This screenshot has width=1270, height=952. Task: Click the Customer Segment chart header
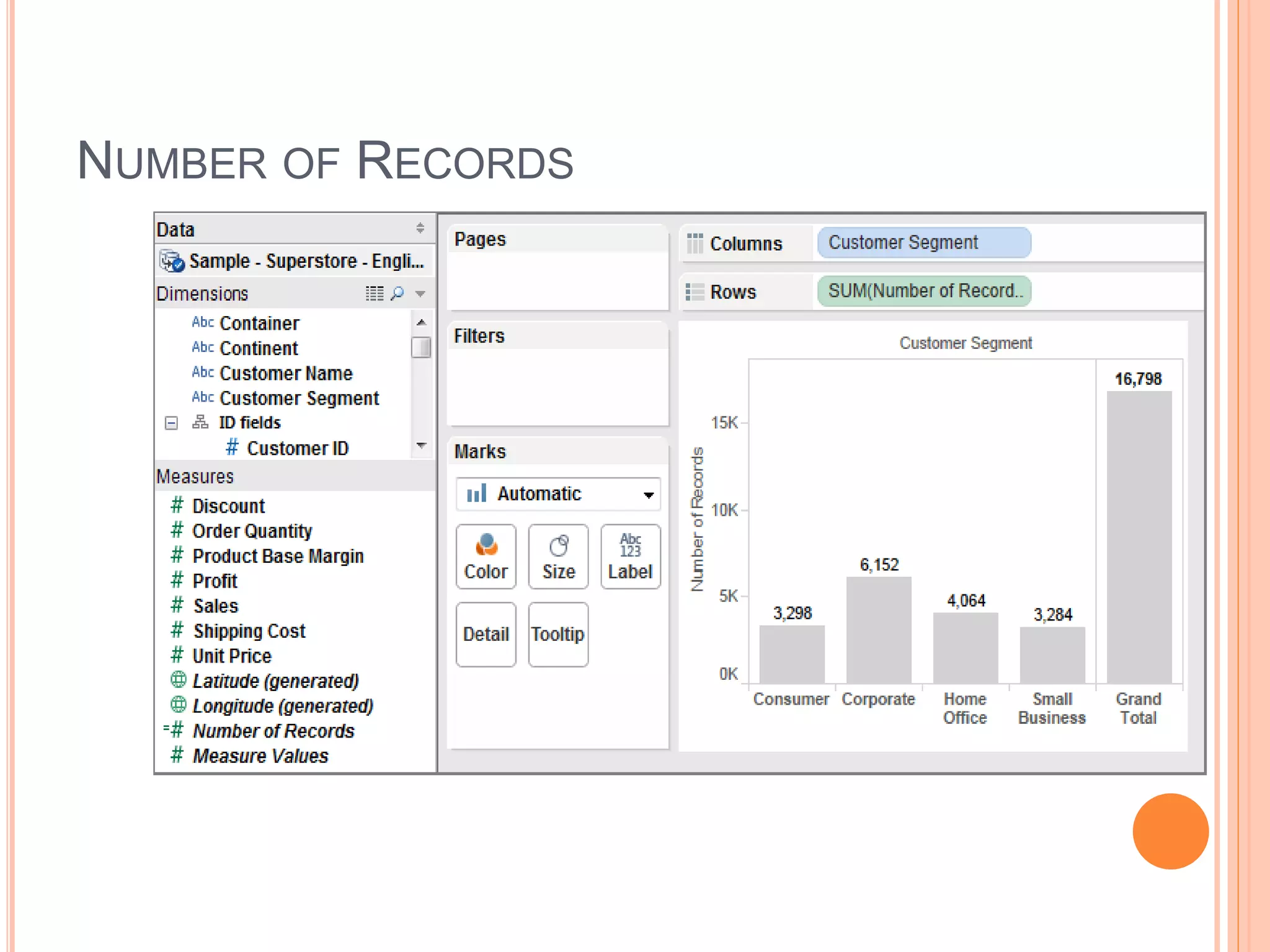(966, 343)
